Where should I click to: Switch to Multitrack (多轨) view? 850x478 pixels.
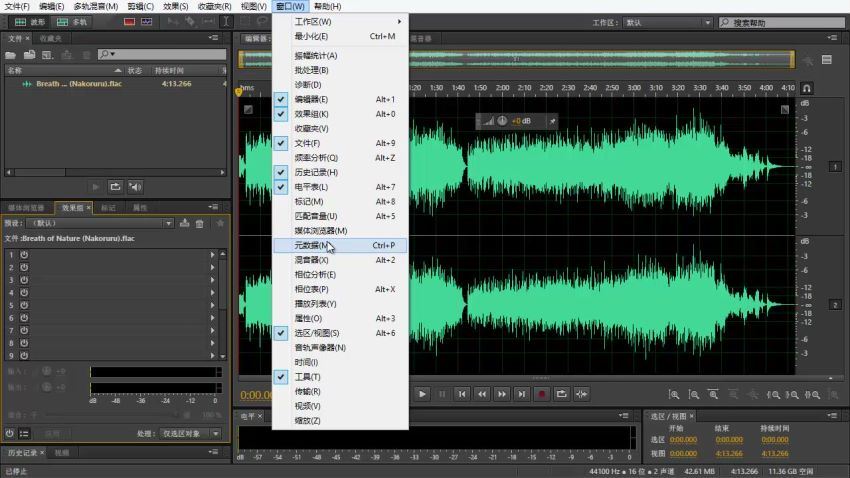point(73,22)
